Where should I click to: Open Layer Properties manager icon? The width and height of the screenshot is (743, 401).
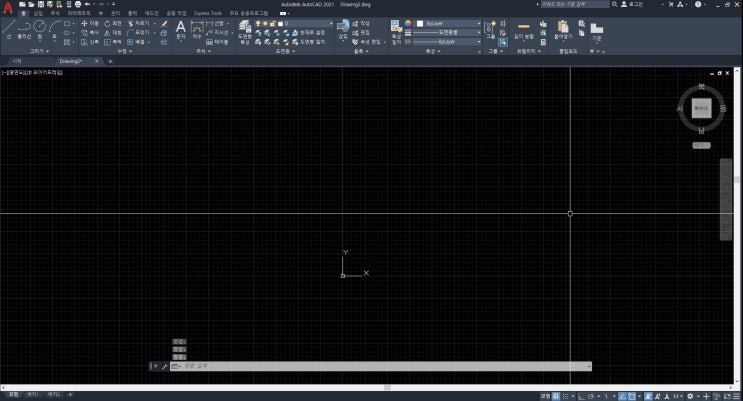[x=245, y=28]
